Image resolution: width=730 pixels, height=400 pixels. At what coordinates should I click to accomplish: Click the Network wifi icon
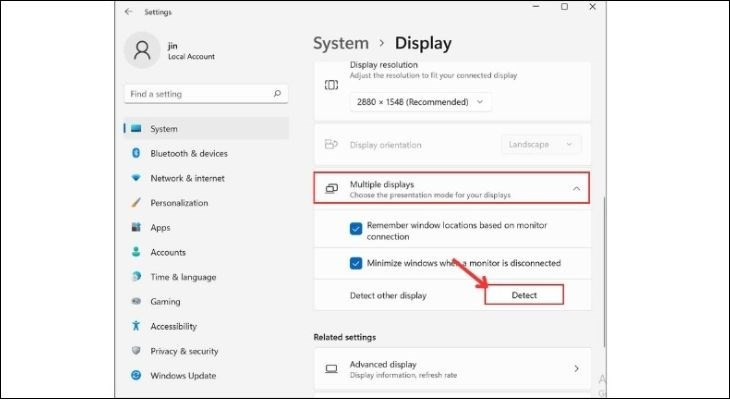point(136,178)
